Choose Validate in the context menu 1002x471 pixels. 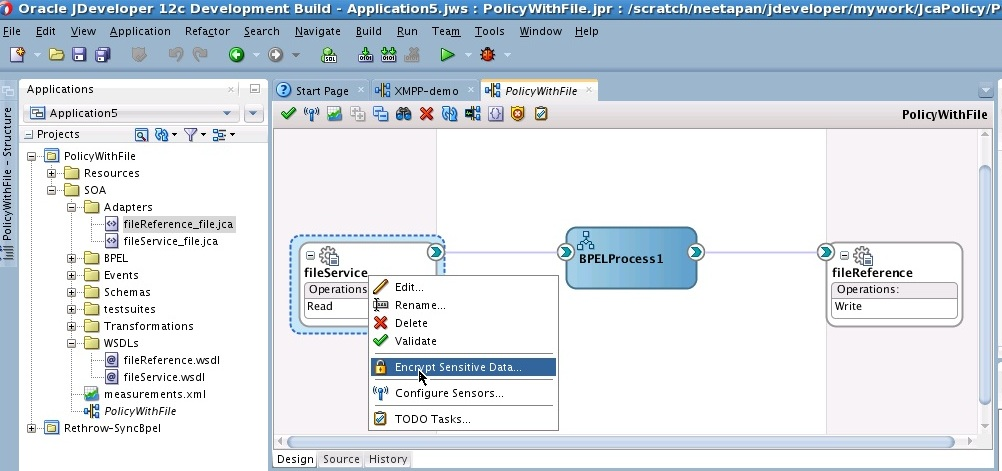coord(463,341)
